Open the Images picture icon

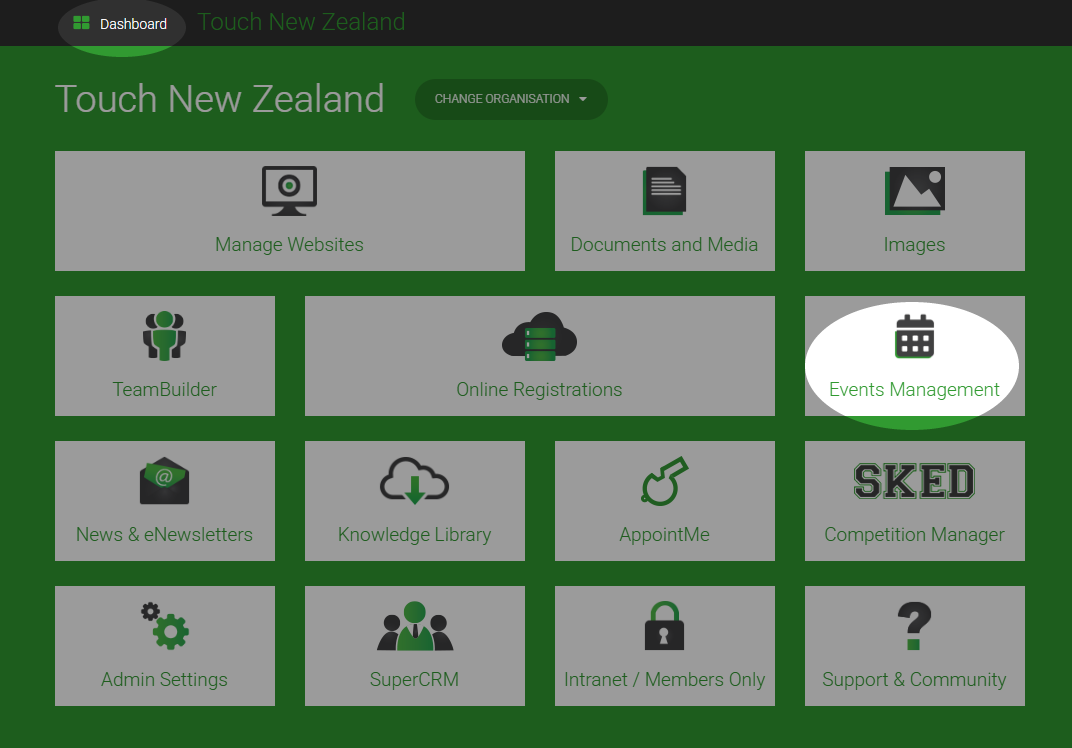(x=915, y=191)
